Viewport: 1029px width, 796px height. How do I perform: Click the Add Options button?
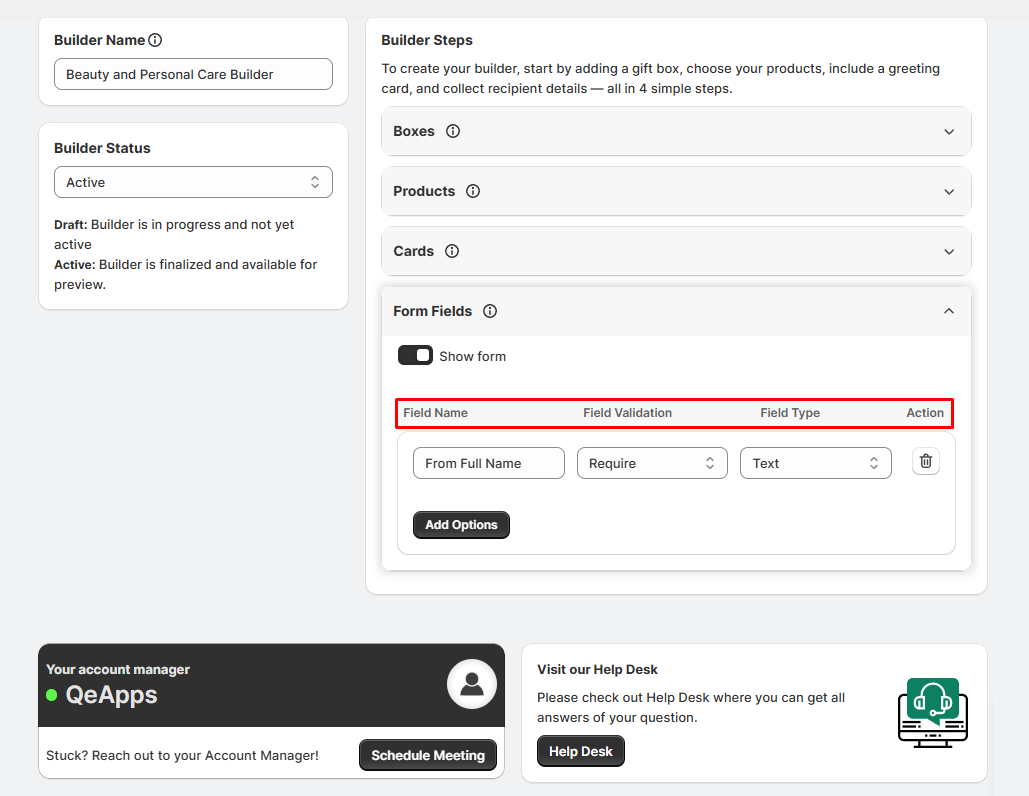pyautogui.click(x=461, y=525)
